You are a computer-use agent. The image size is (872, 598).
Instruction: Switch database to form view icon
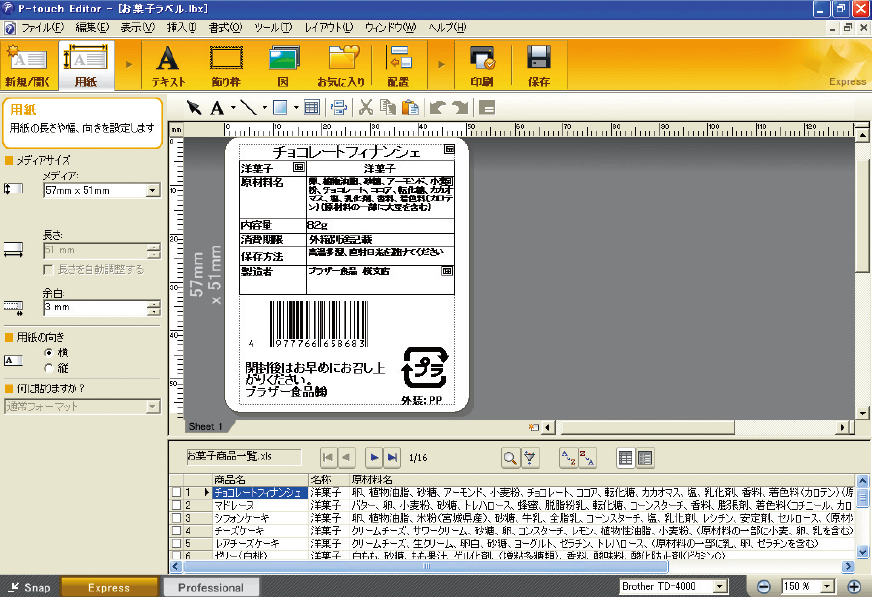pyautogui.click(x=645, y=458)
